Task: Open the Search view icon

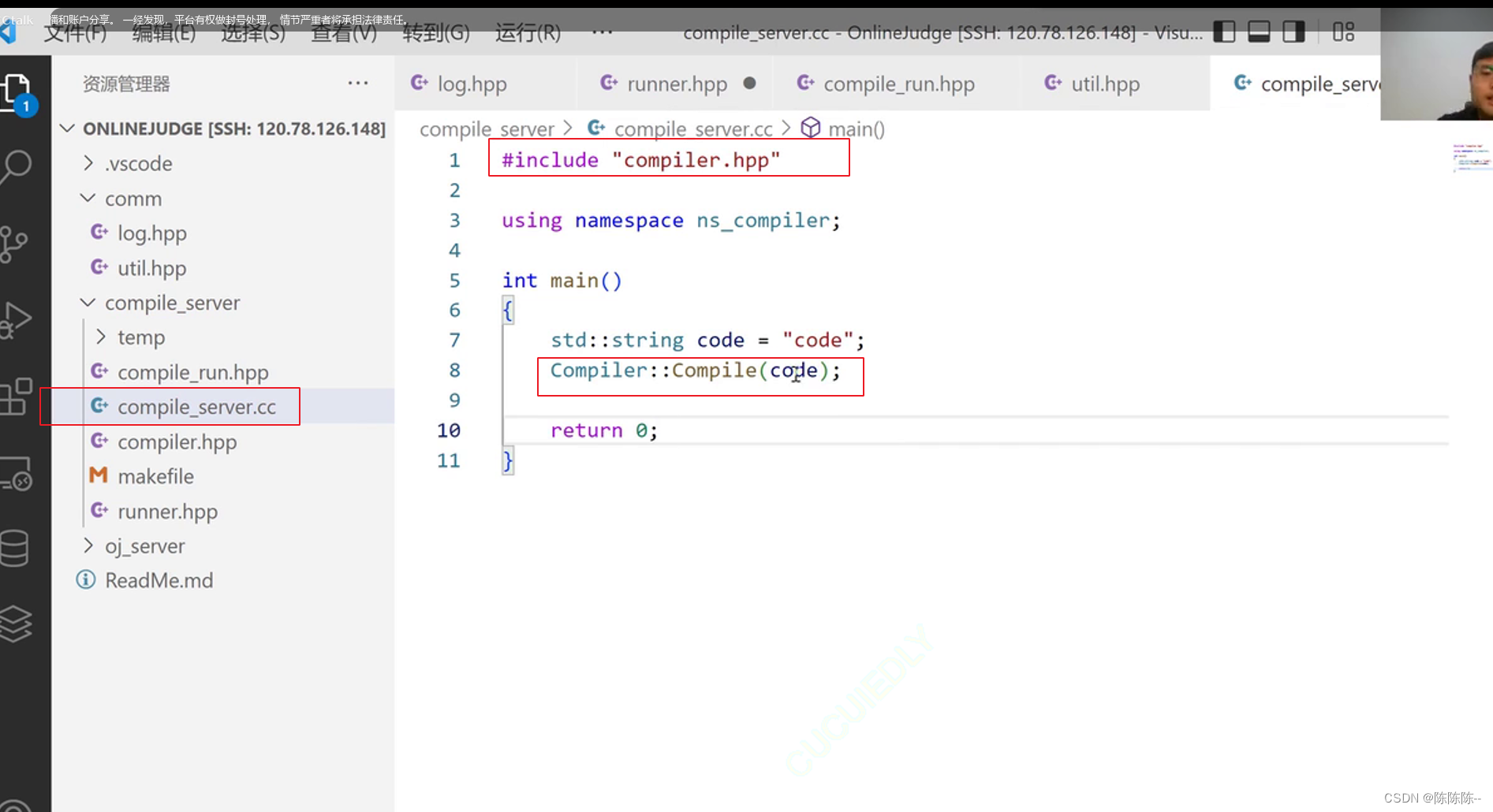Action: click(x=16, y=166)
